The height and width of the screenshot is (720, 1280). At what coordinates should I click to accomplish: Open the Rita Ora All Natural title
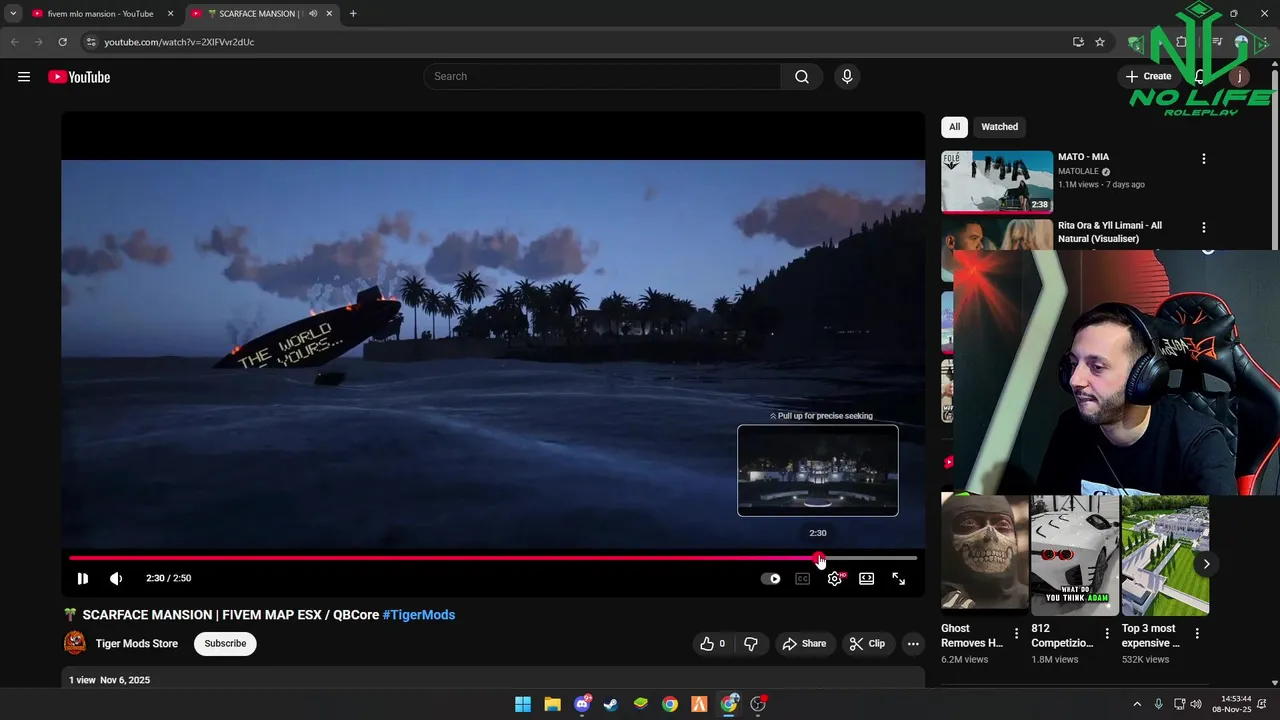click(x=1110, y=232)
